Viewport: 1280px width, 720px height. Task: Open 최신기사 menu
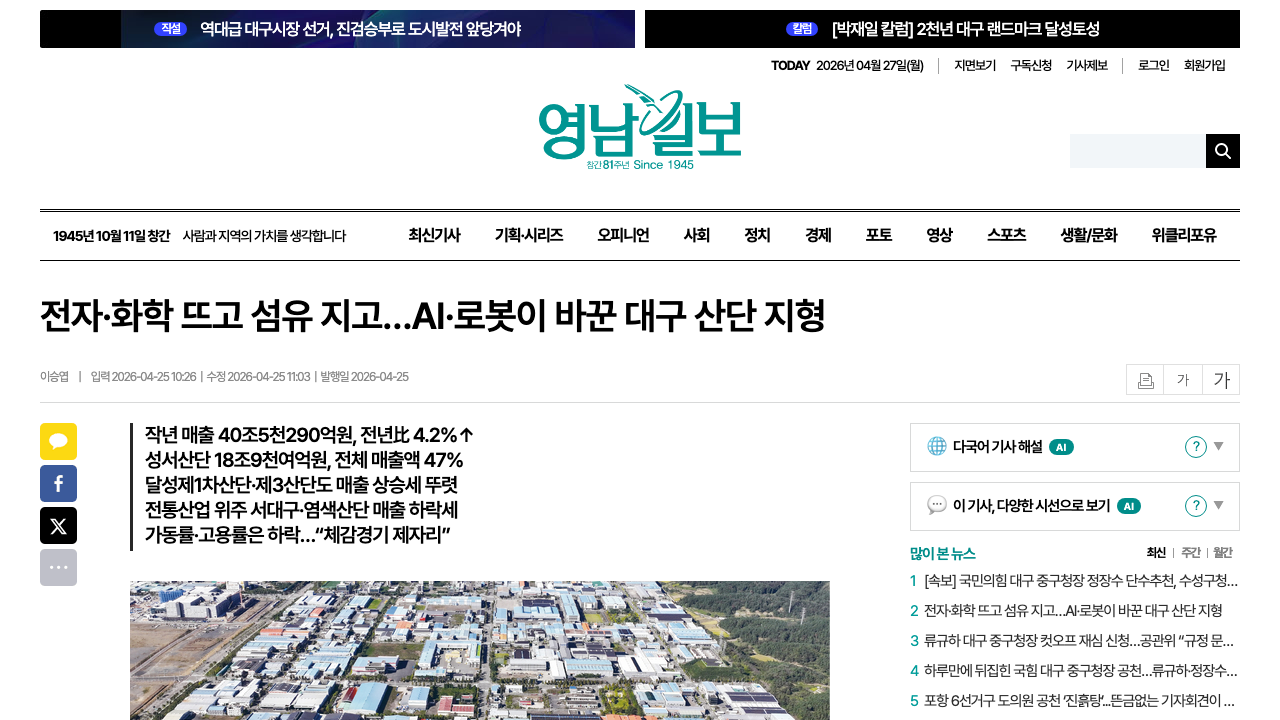[x=434, y=236]
